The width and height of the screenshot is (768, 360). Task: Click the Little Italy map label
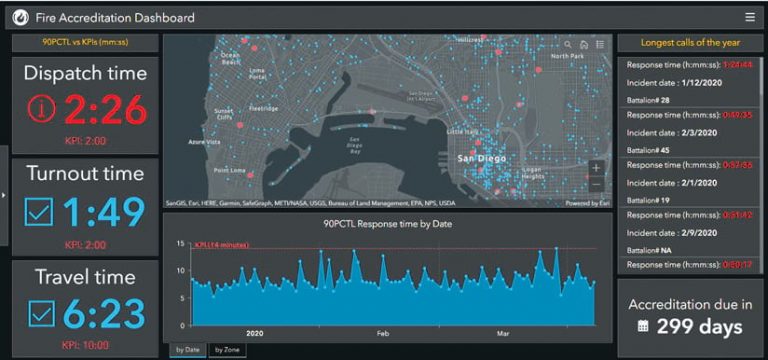coord(461,132)
